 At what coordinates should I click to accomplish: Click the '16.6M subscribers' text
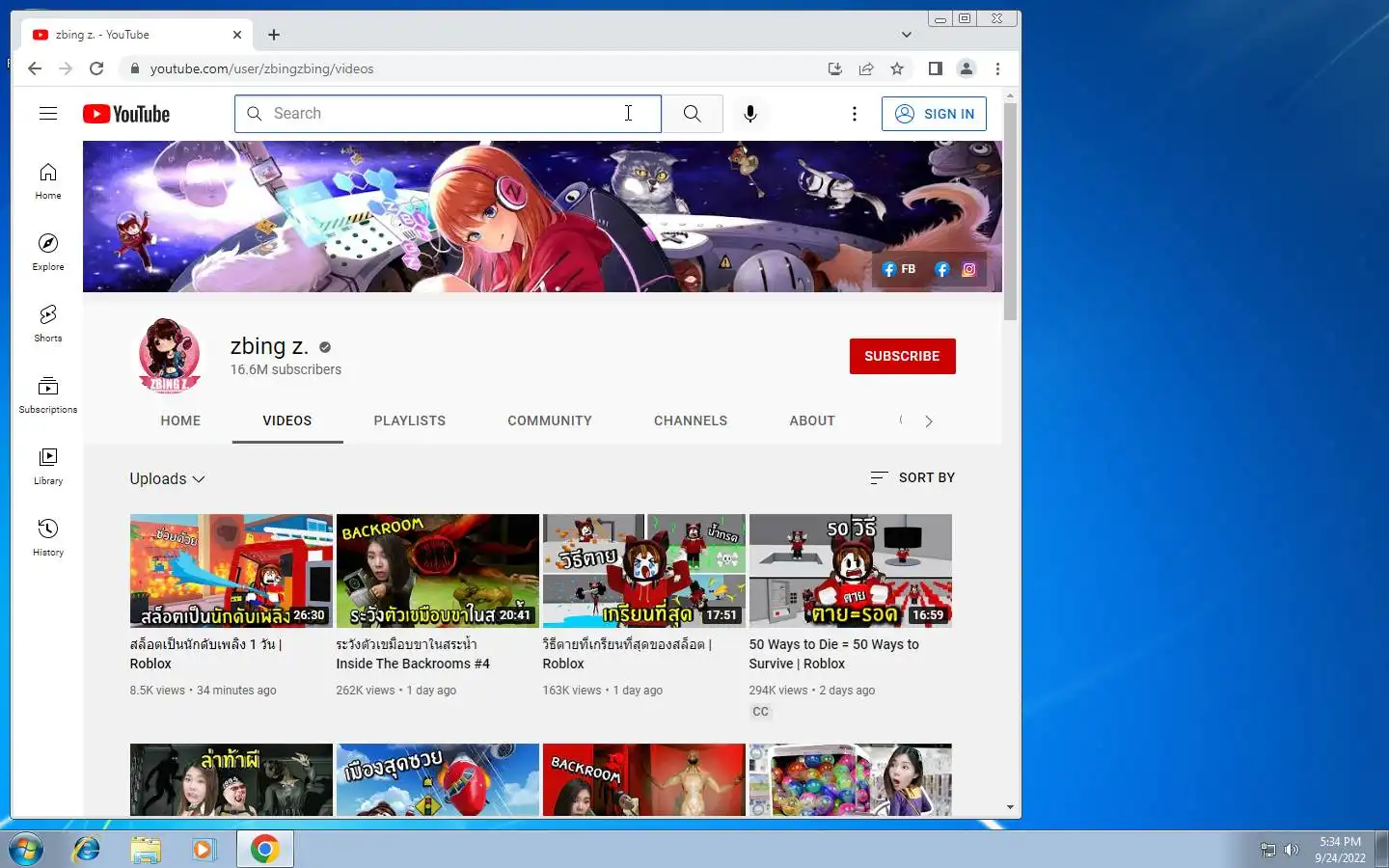(286, 370)
